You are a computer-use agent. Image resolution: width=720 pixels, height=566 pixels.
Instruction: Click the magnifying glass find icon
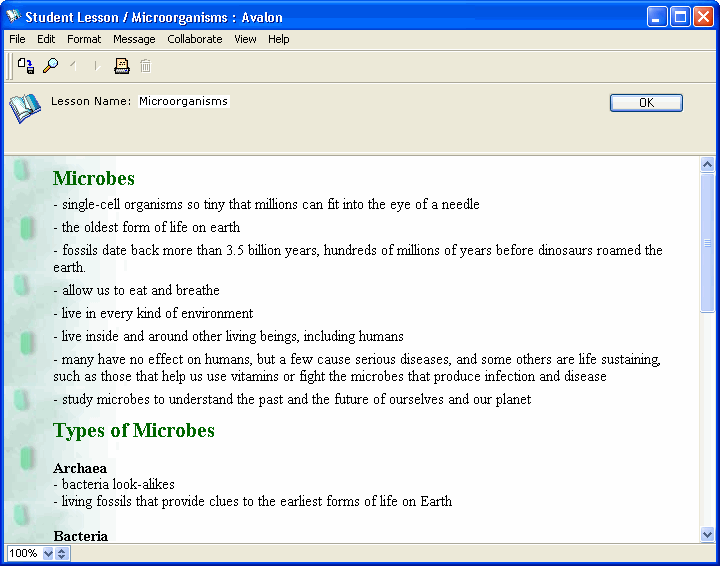click(x=50, y=66)
